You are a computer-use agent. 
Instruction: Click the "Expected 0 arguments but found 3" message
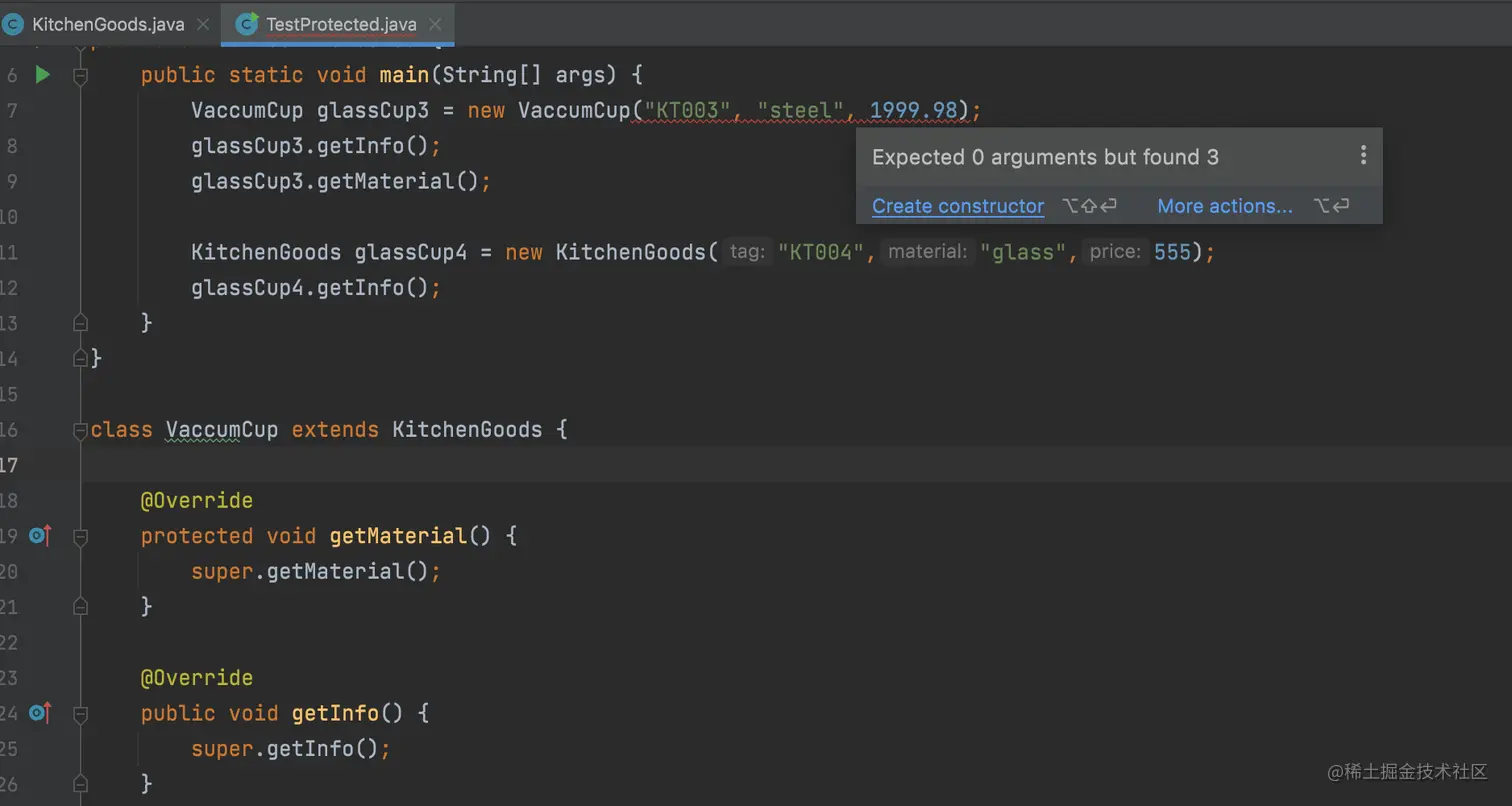click(x=1045, y=157)
